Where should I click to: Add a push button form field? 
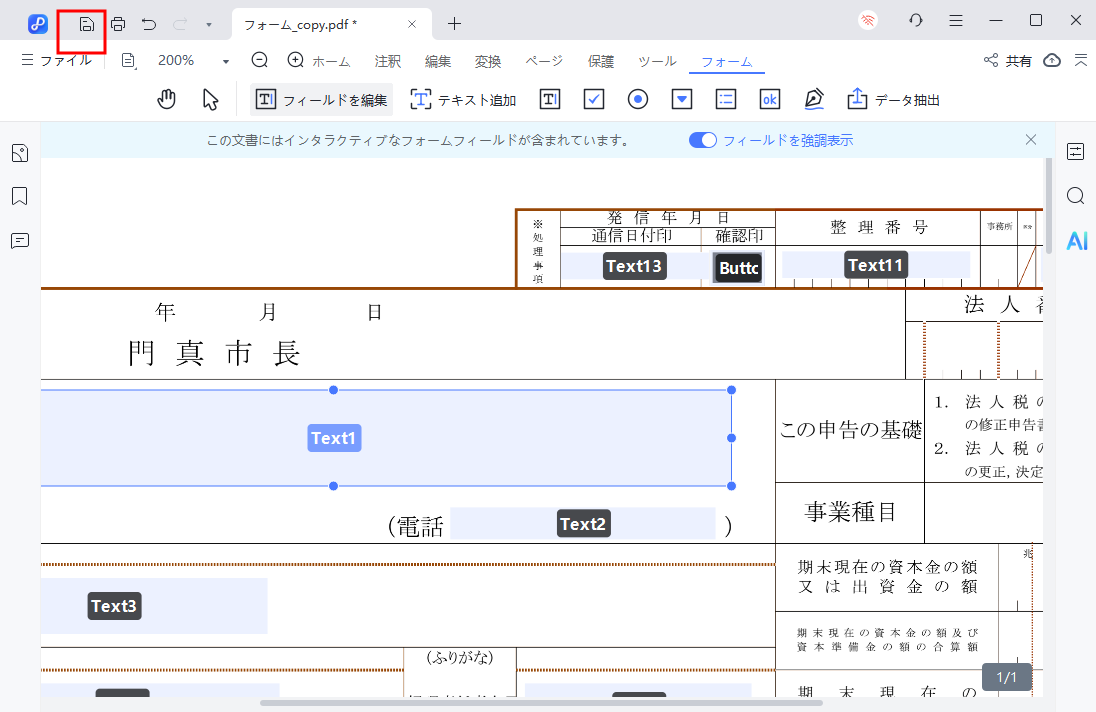click(x=769, y=99)
